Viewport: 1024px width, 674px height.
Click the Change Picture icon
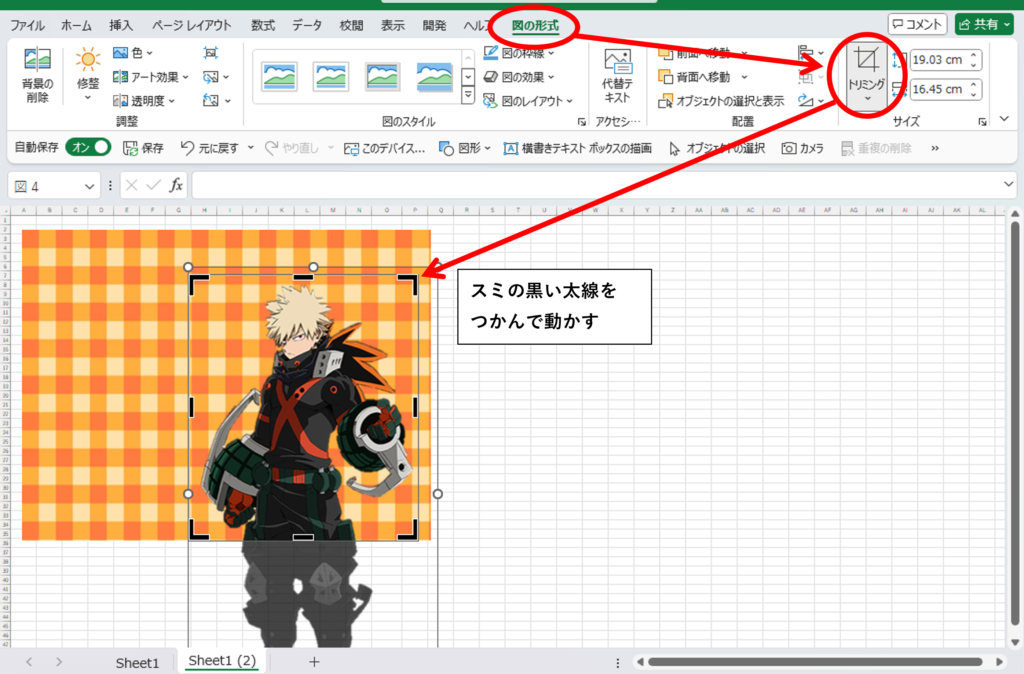click(x=210, y=77)
